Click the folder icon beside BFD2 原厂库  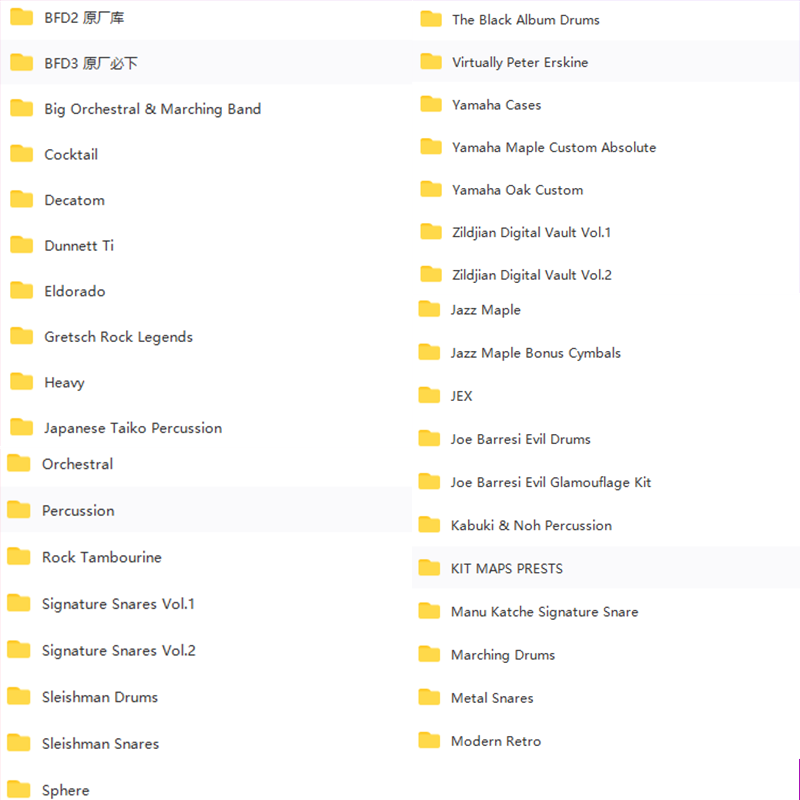tap(21, 17)
